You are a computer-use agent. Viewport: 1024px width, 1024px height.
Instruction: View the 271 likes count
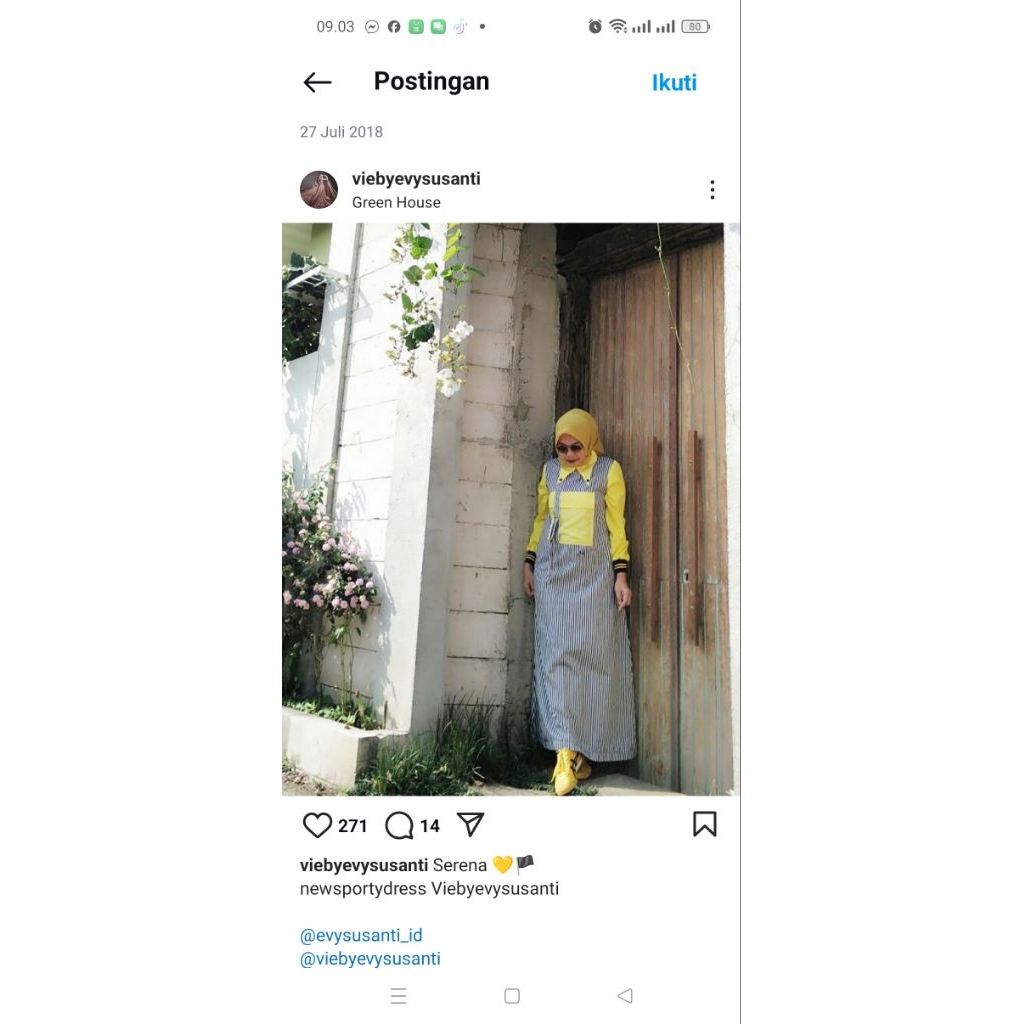(353, 826)
